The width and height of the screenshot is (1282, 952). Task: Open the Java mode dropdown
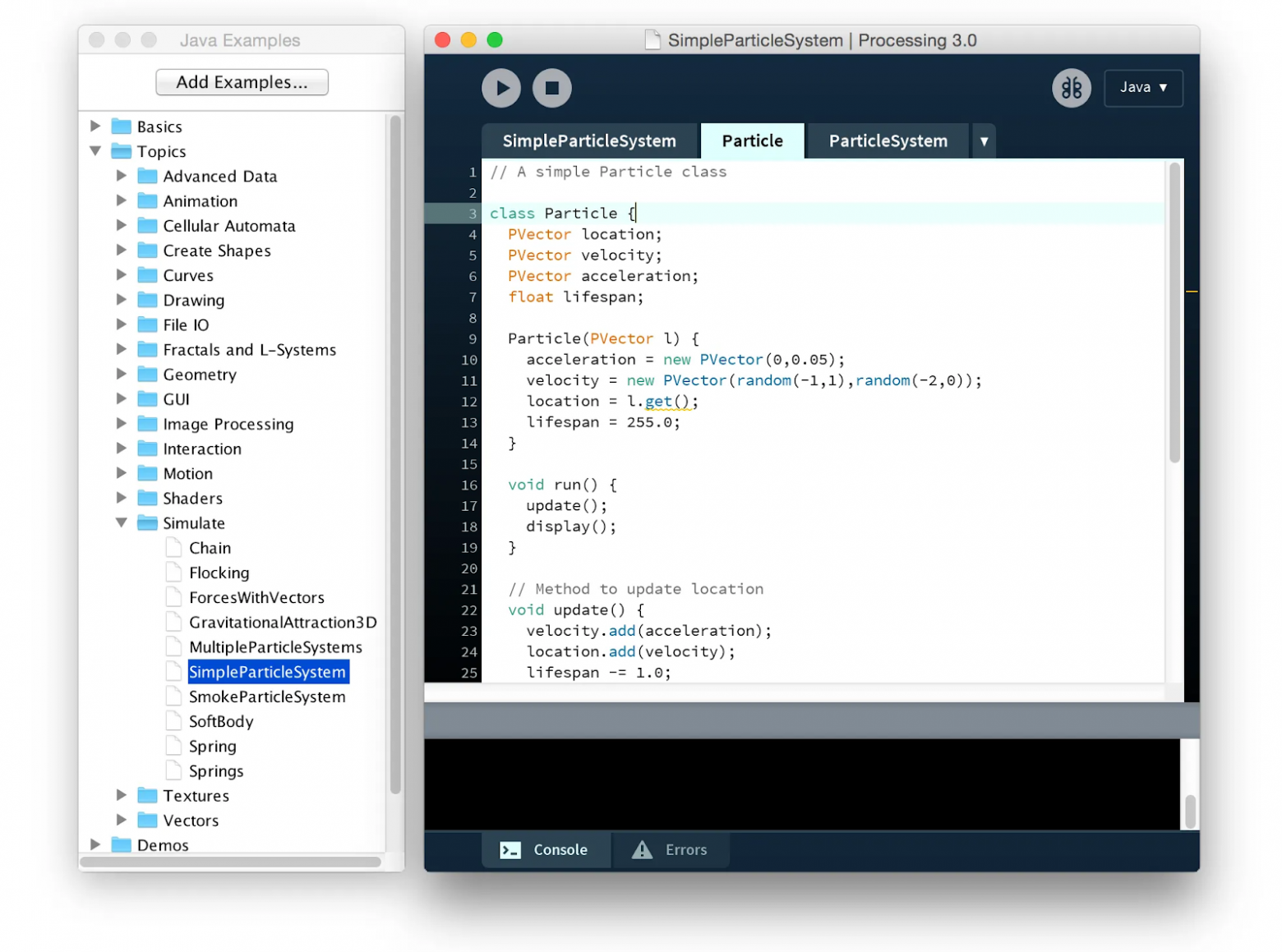1142,87
